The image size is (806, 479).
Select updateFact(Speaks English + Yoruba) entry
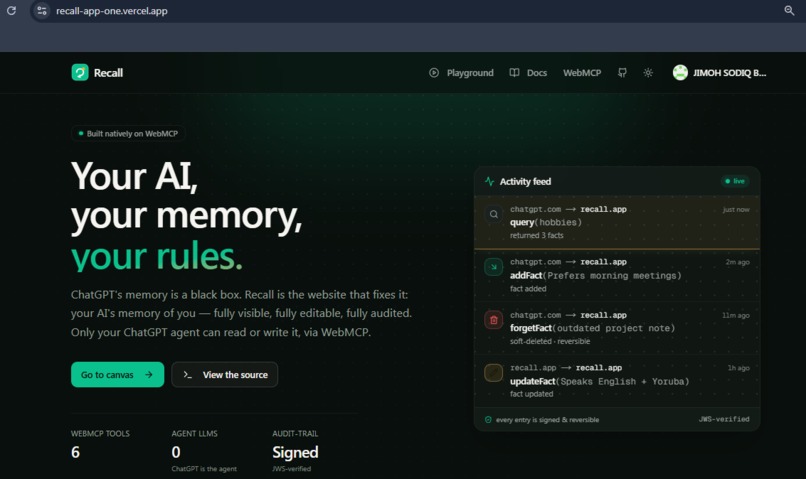pos(617,381)
